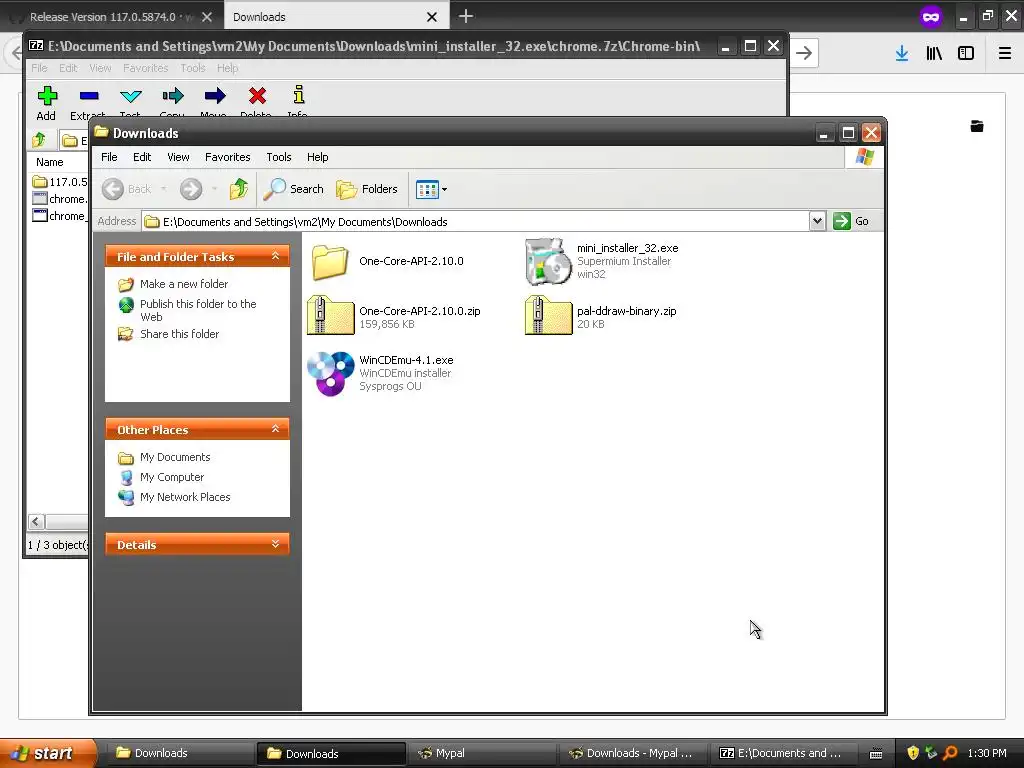1024x768 pixels.
Task: Expand the Details panel
Action: coord(276,544)
